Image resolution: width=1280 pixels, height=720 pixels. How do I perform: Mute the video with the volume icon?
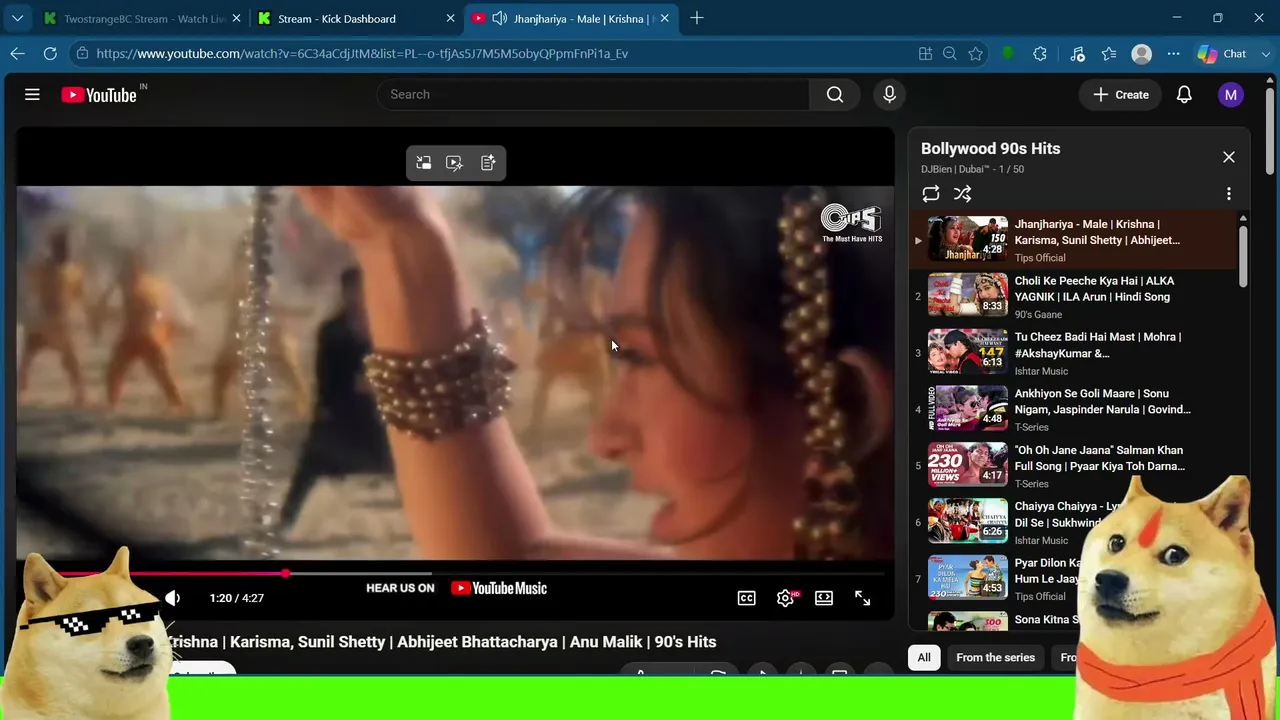[x=173, y=598]
